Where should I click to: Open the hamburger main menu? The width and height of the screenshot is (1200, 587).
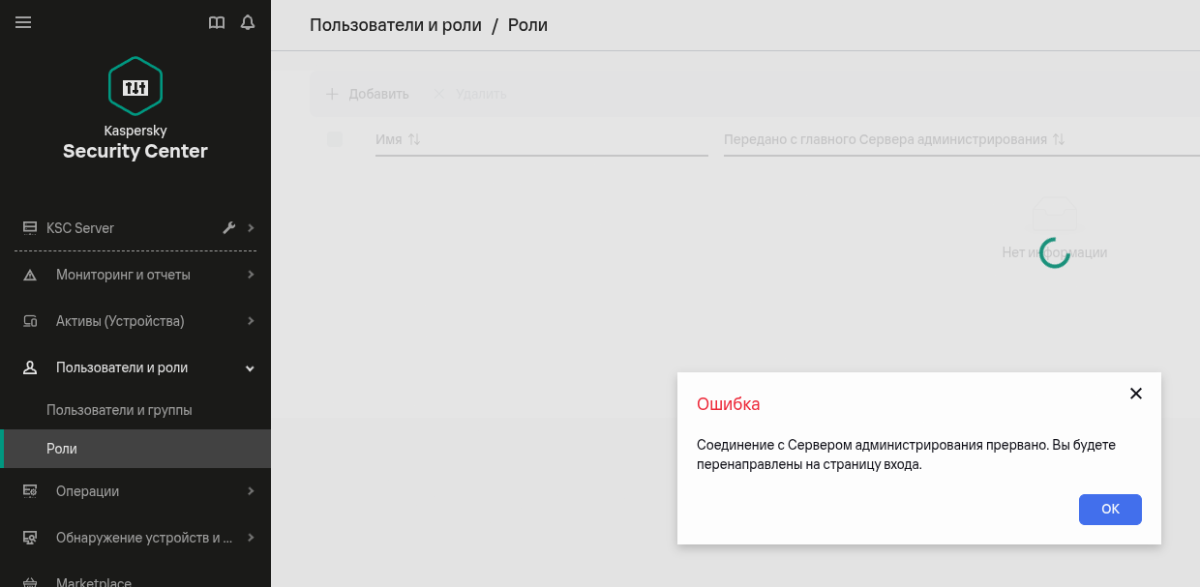coord(23,22)
